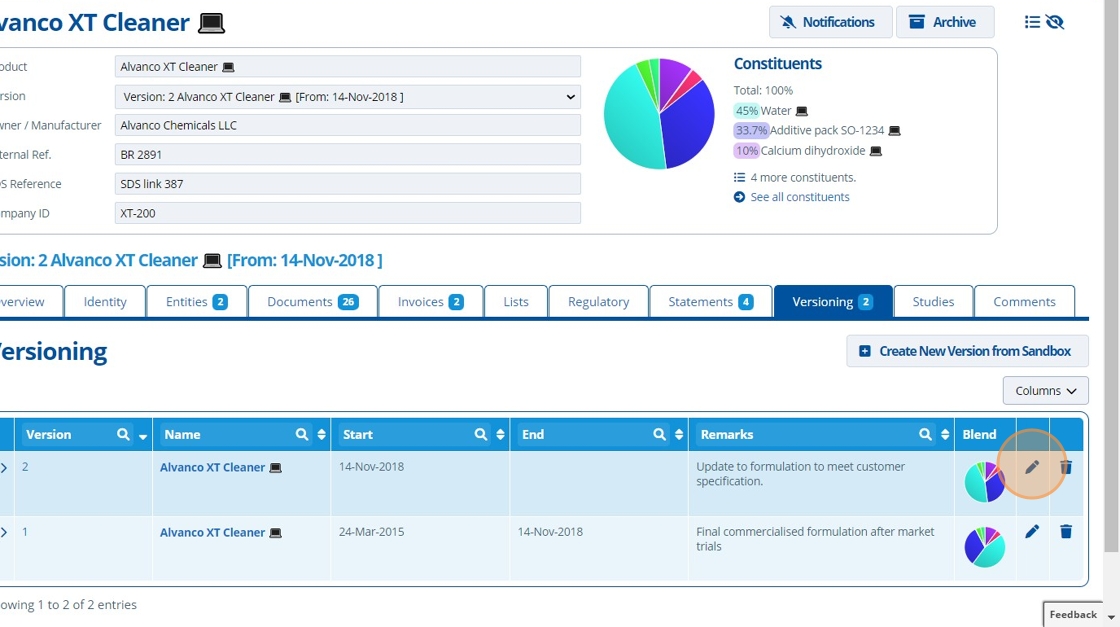This screenshot has width=1120, height=627.
Task: Click the Version column sort arrow
Action: [143, 436]
